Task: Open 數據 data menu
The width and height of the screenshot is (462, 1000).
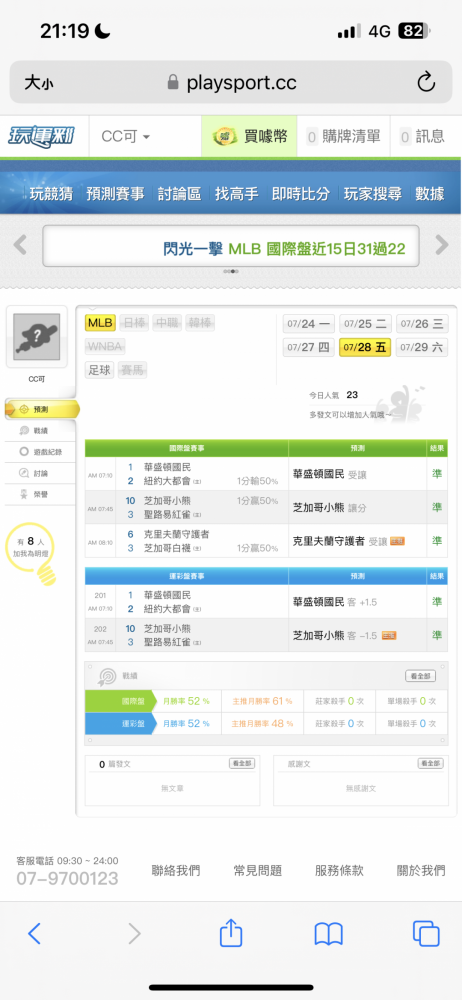Action: click(x=429, y=194)
